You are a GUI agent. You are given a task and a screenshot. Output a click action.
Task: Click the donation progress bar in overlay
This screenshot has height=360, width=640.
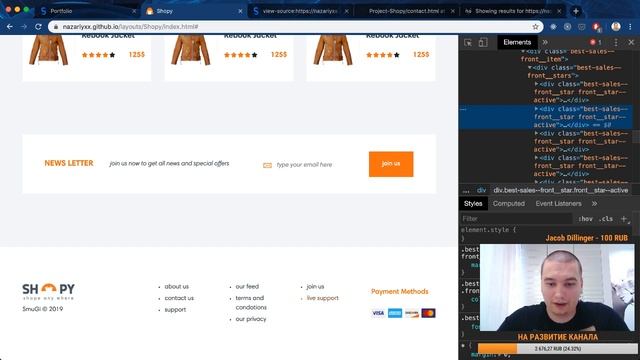558,349
